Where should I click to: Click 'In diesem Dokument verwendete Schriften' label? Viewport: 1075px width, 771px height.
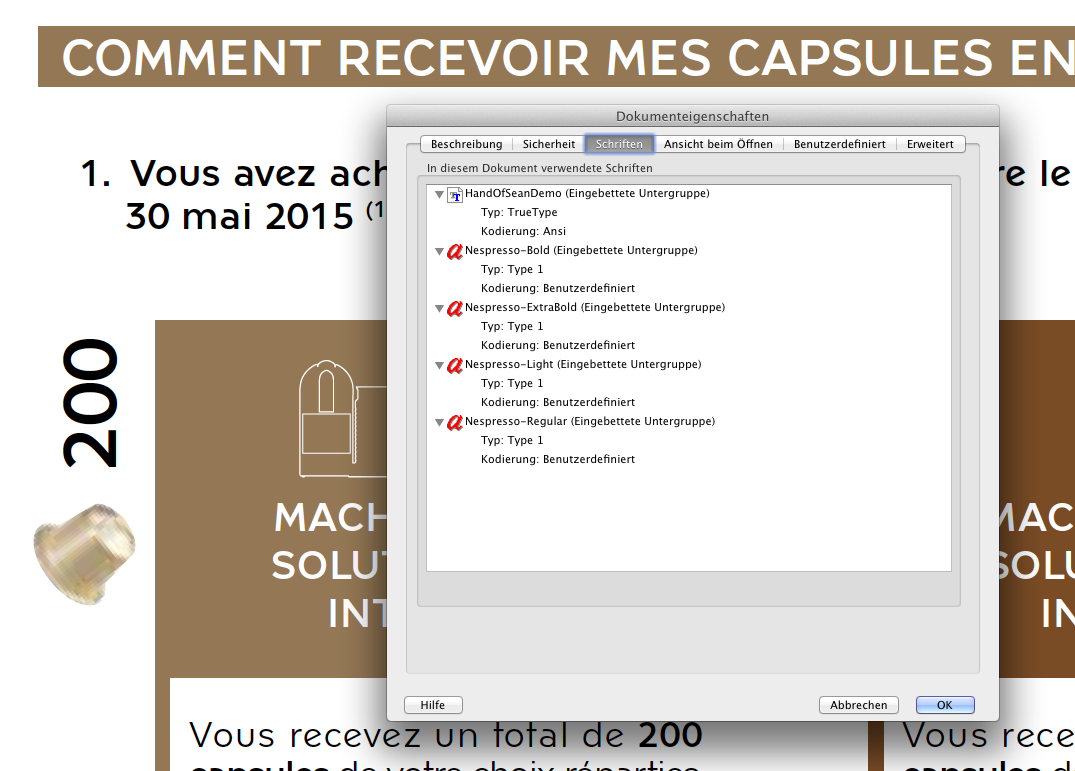tap(540, 168)
